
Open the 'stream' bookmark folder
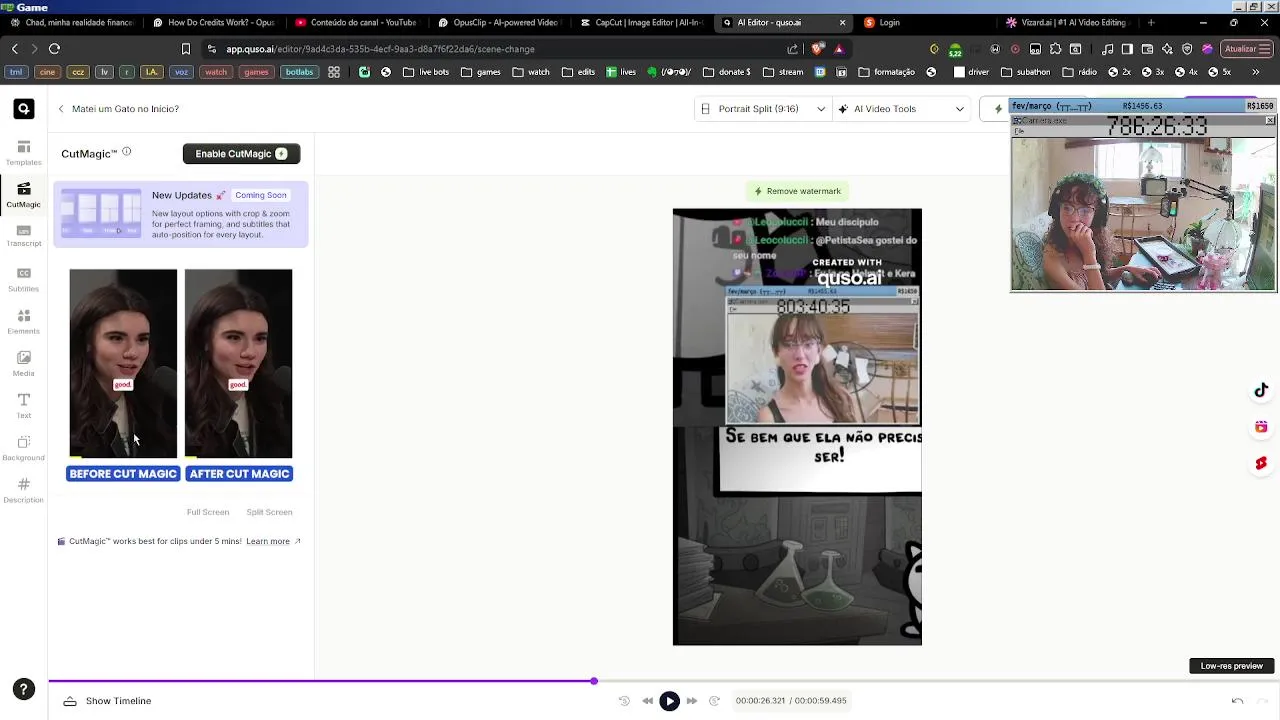click(x=783, y=72)
